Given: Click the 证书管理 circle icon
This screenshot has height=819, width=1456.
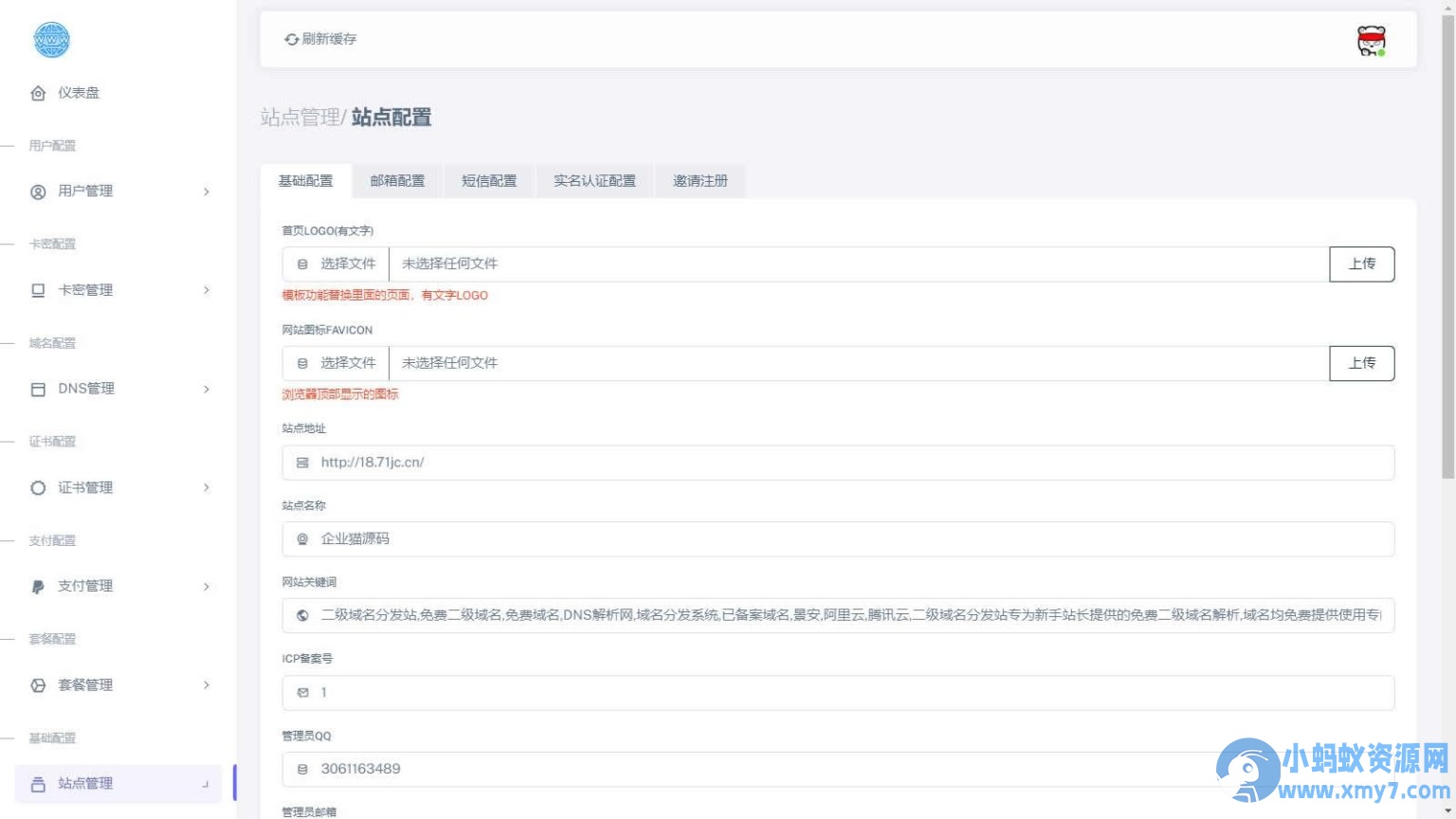Looking at the screenshot, I should pyautogui.click(x=38, y=487).
